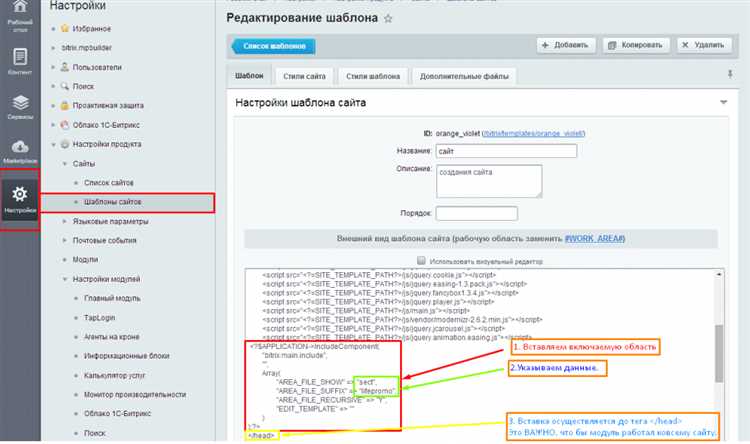This screenshot has height=444, width=750.
Task: Collapse the Настройки шаблона сайта section arrow
Action: 723,102
